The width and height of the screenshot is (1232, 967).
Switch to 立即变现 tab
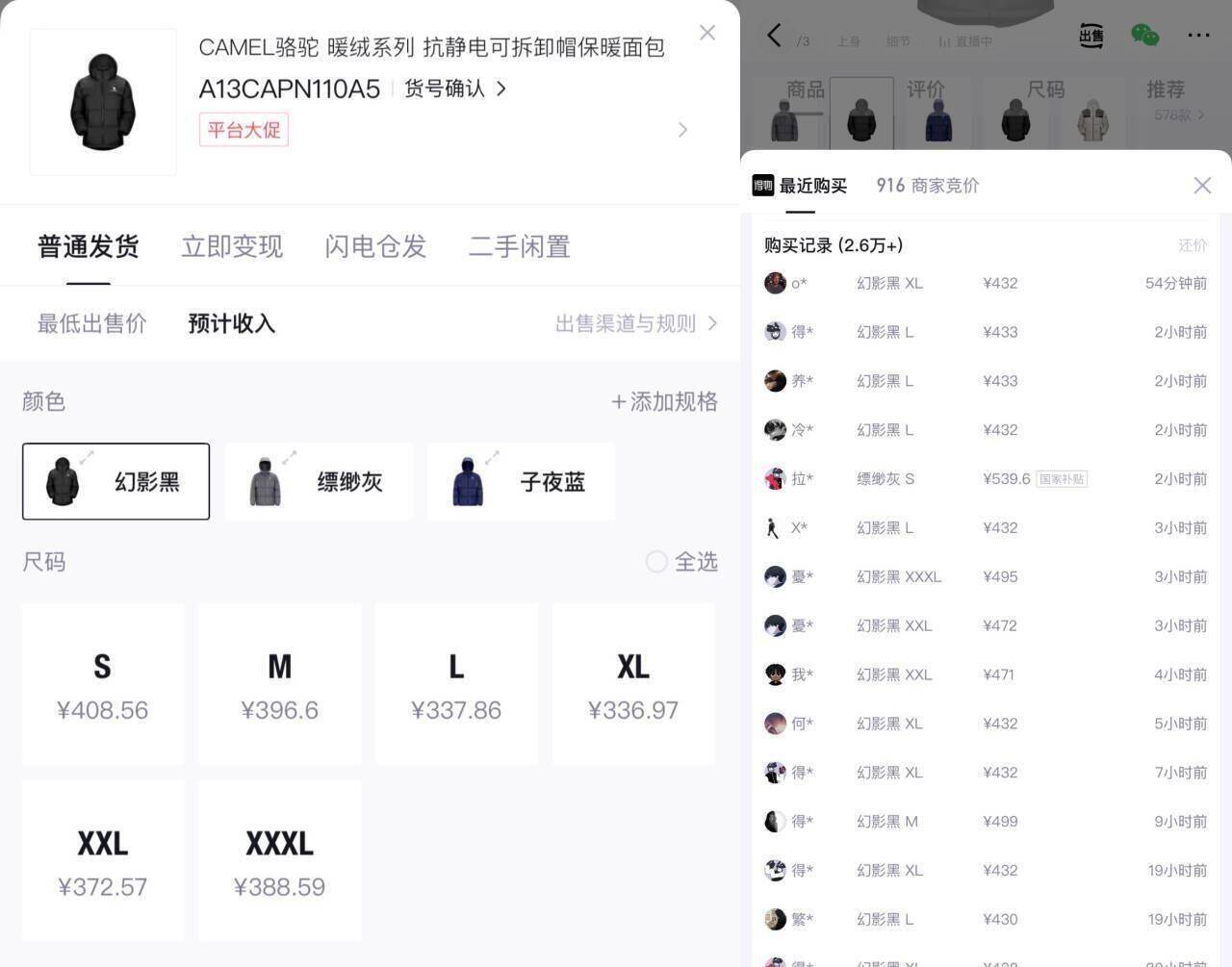pyautogui.click(x=232, y=247)
